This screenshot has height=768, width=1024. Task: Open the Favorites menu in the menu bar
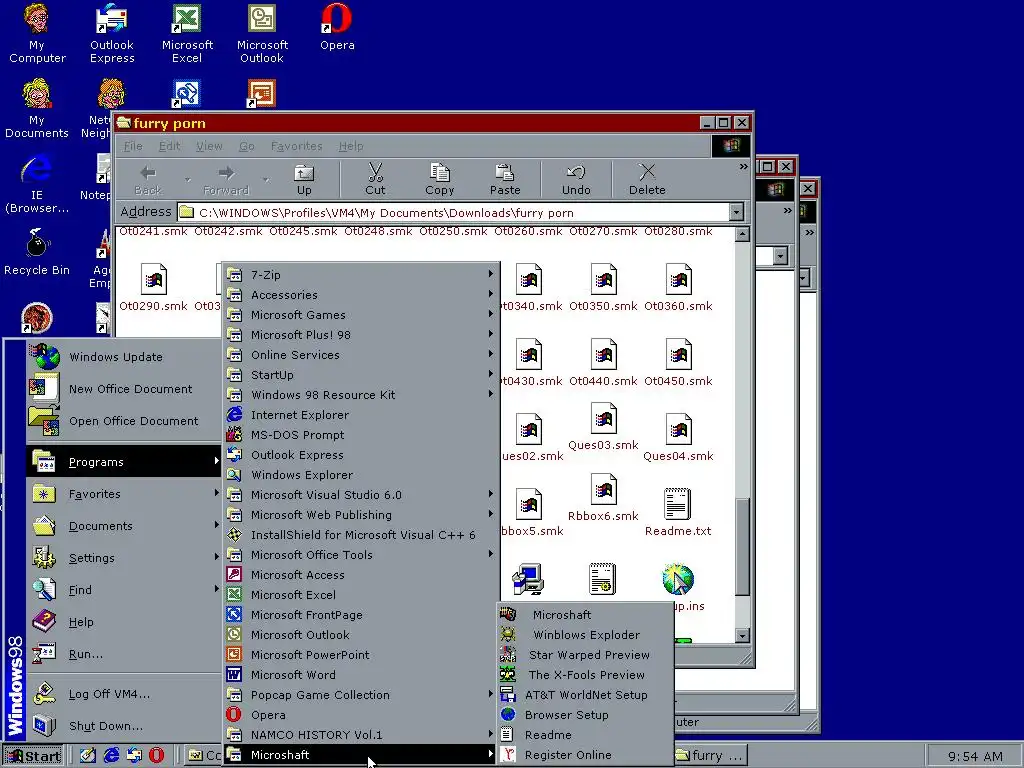click(296, 146)
